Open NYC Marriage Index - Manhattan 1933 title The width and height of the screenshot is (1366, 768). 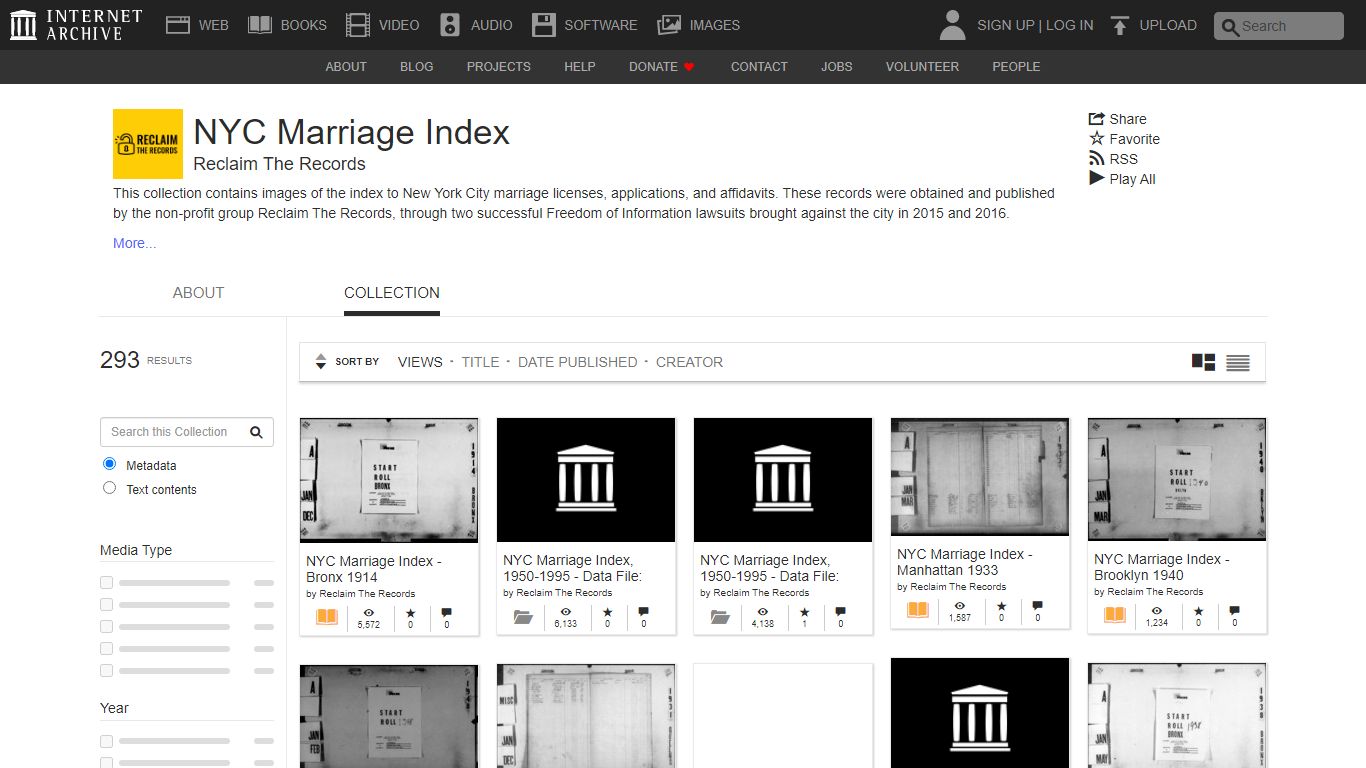(965, 562)
